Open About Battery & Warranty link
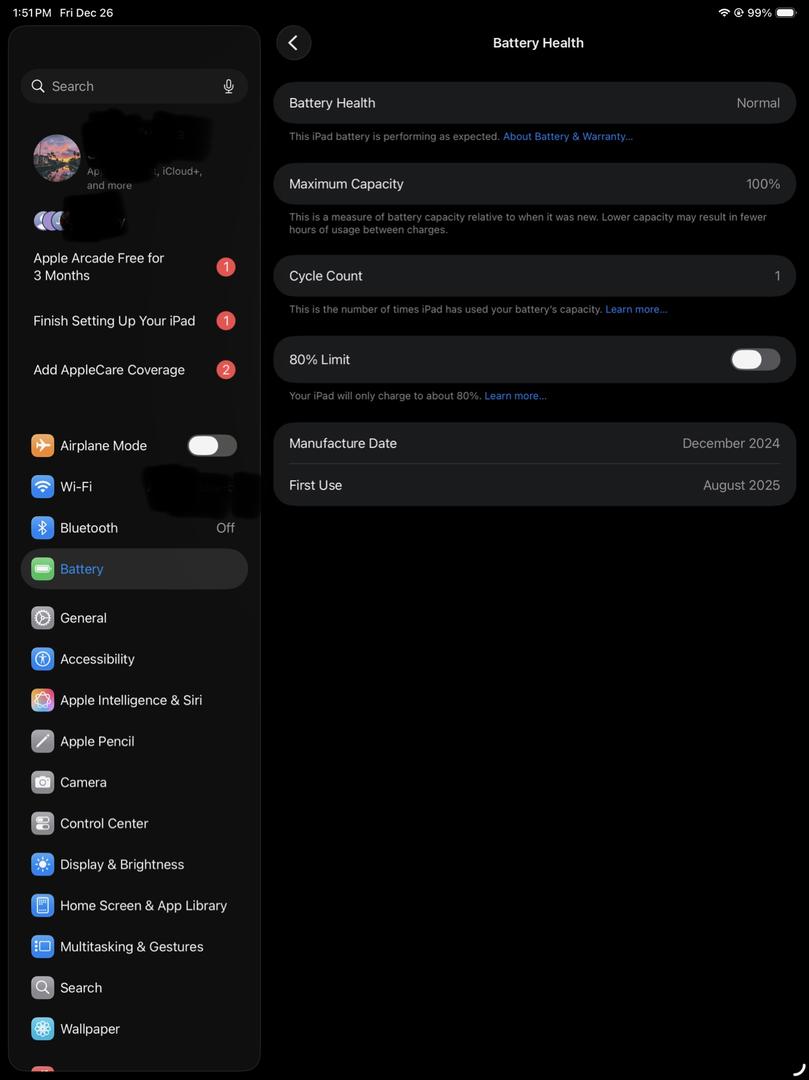 (567, 136)
